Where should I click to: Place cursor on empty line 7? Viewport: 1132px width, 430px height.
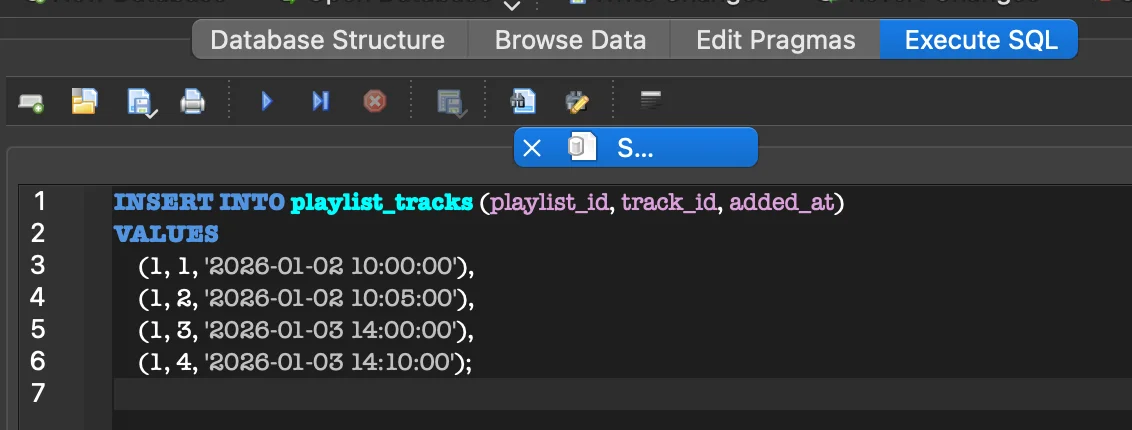pyautogui.click(x=600, y=393)
